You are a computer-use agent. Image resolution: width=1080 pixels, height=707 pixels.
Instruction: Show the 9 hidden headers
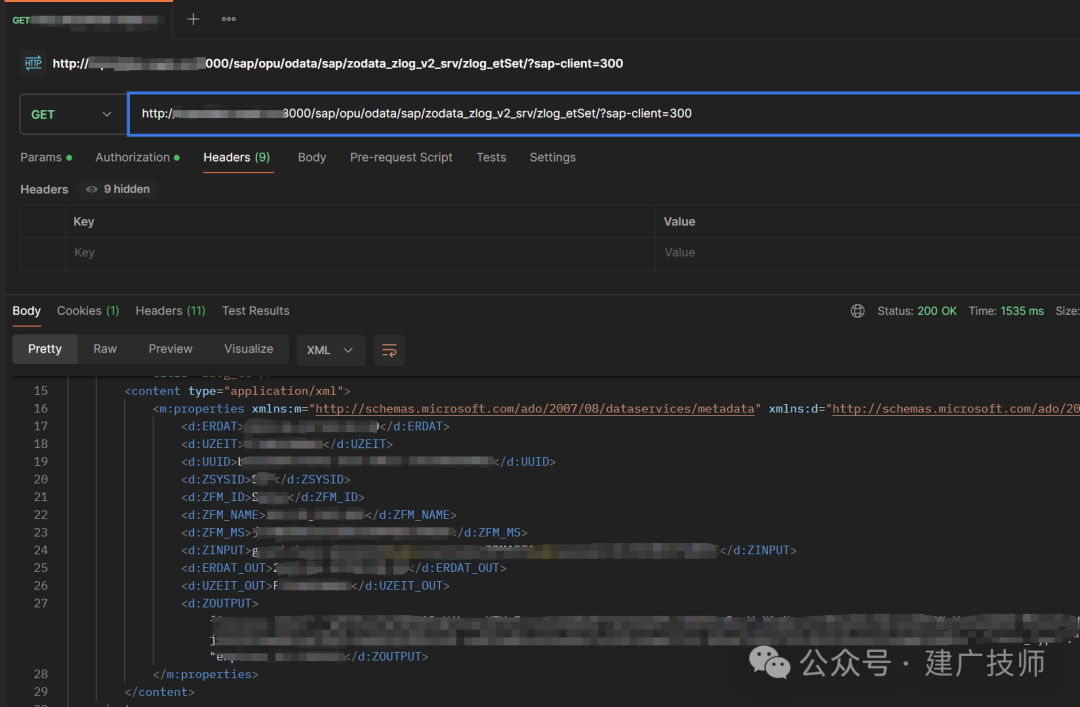118,189
